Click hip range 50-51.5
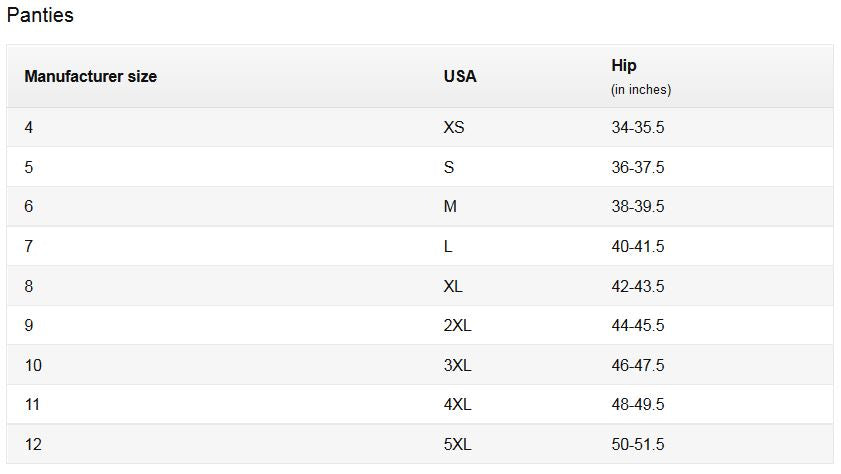The image size is (841, 474). click(638, 445)
